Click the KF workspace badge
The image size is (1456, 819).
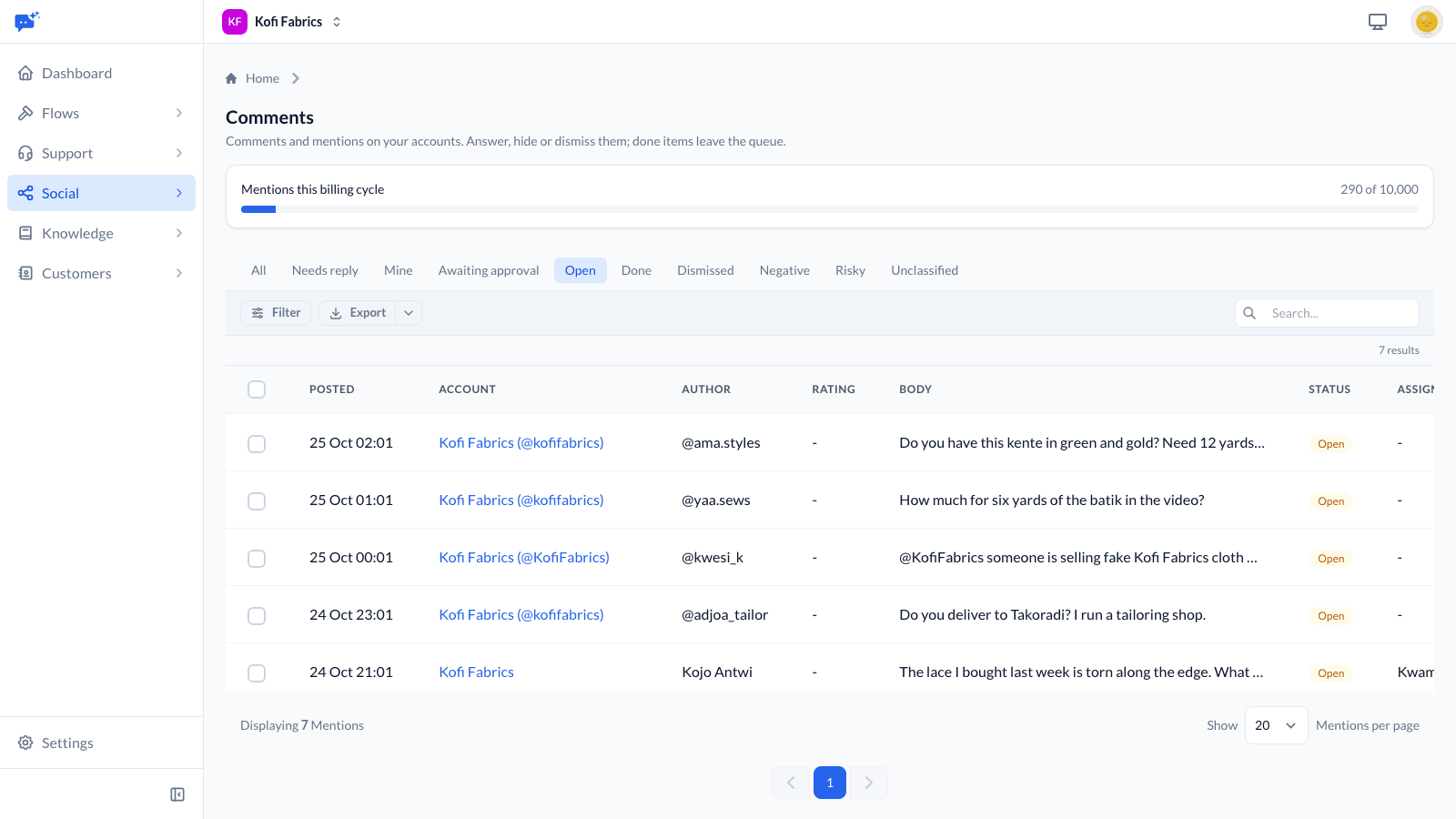tap(235, 22)
